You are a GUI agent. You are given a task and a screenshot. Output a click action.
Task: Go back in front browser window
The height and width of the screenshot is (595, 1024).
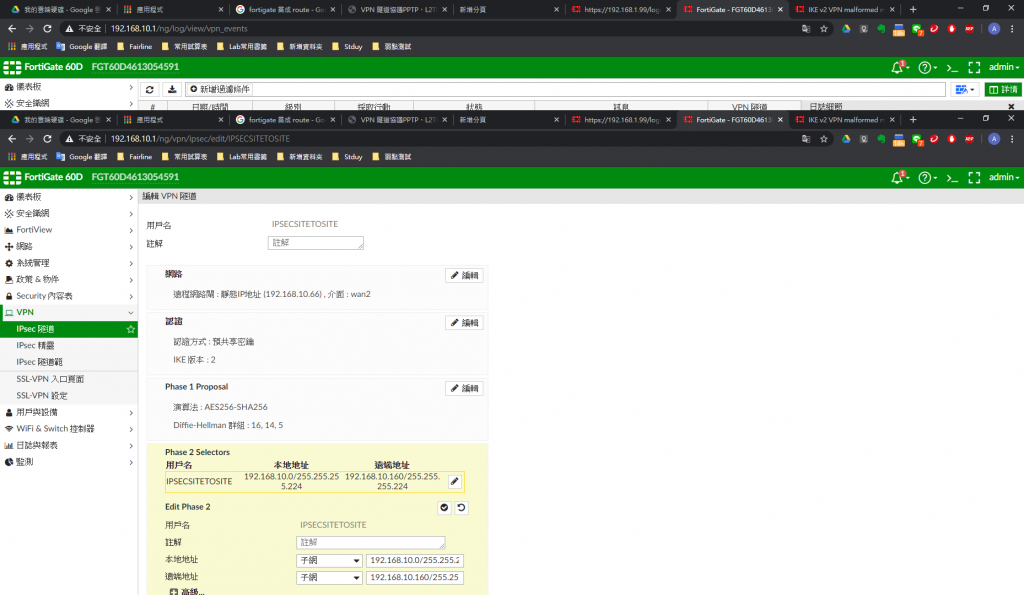12,138
